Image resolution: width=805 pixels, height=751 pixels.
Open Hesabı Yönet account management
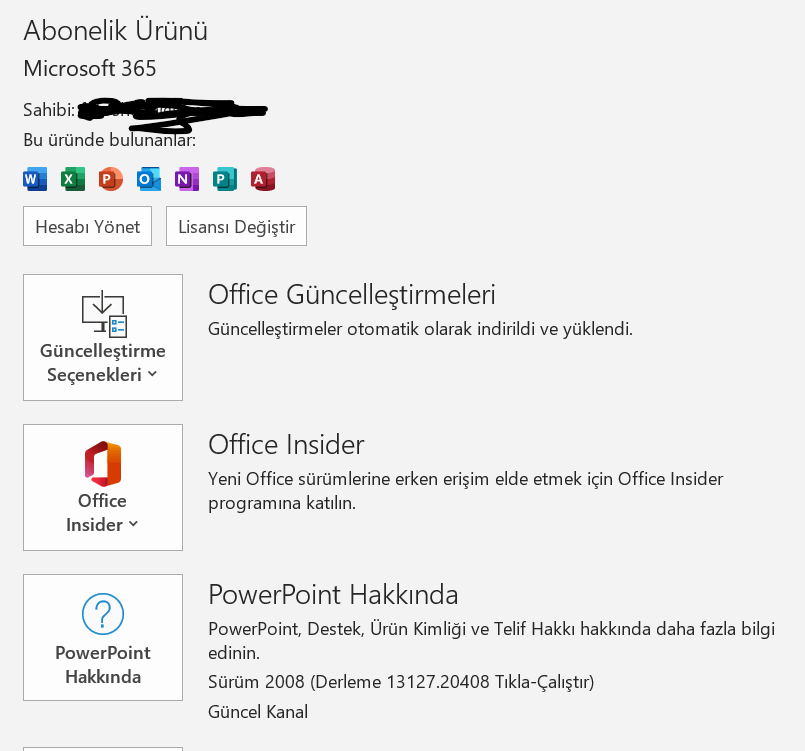click(x=87, y=226)
